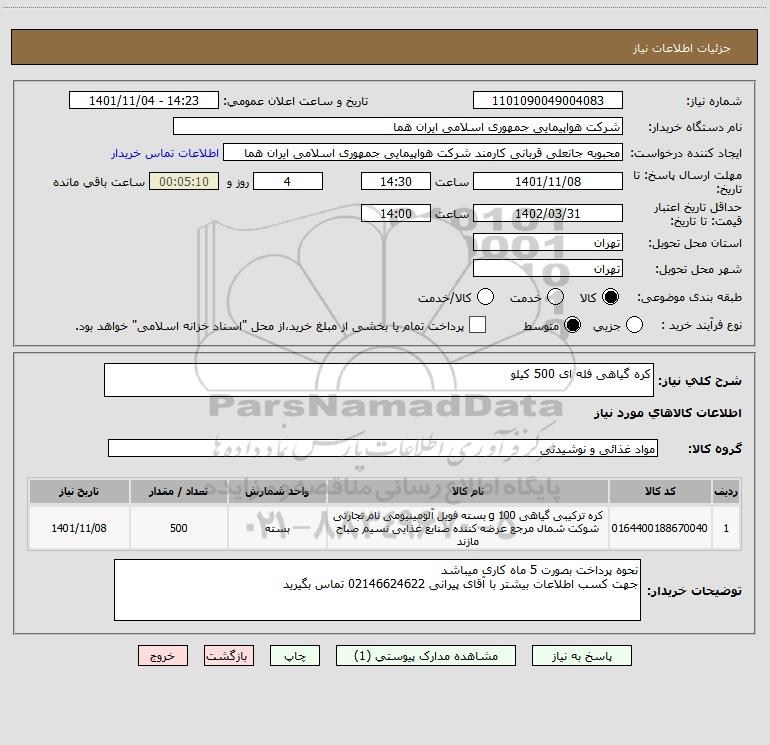Click the general description کره گیاهی فله ای field
The height and width of the screenshot is (745, 770).
379,380
